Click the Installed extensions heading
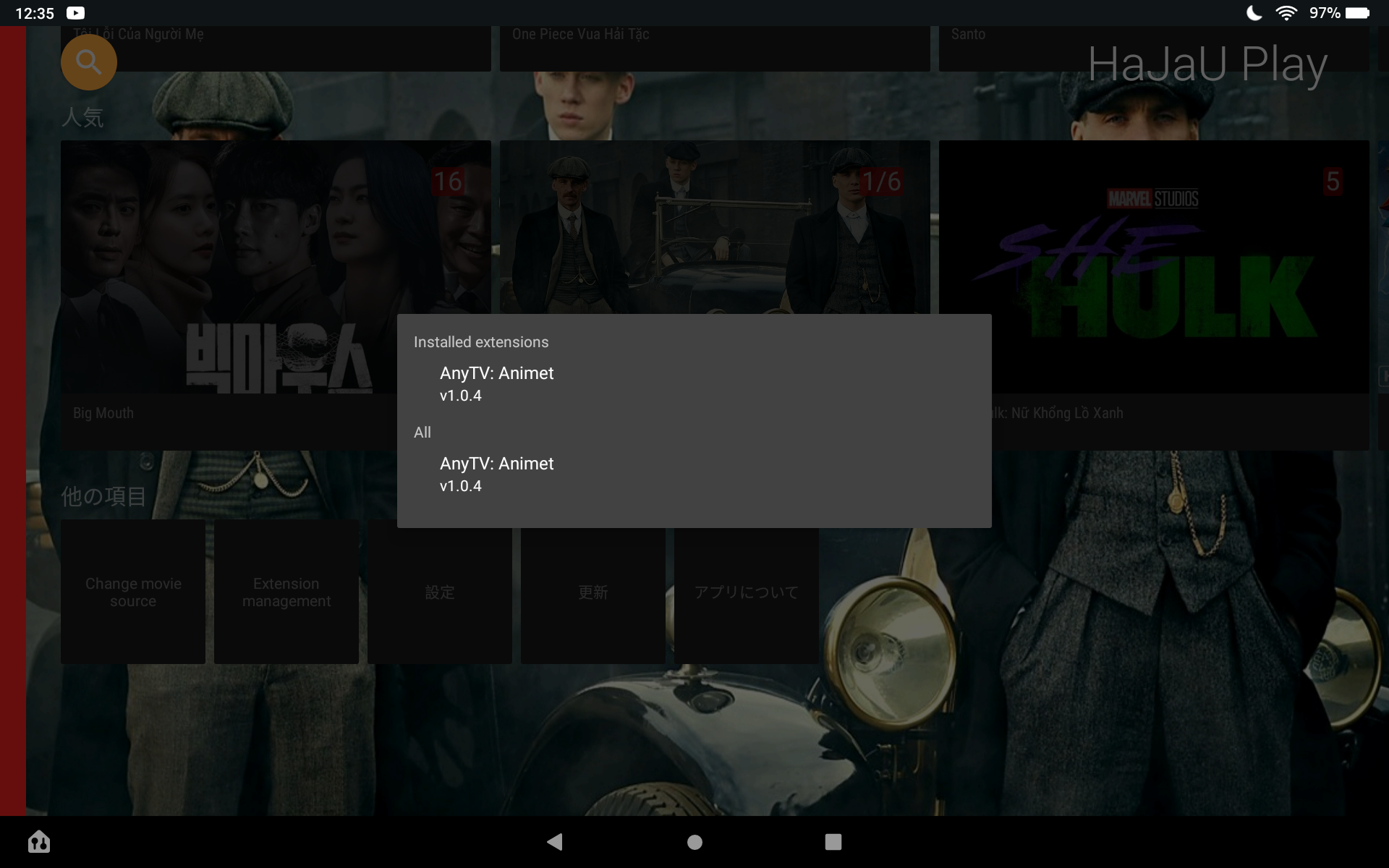1389x868 pixels. (x=481, y=342)
